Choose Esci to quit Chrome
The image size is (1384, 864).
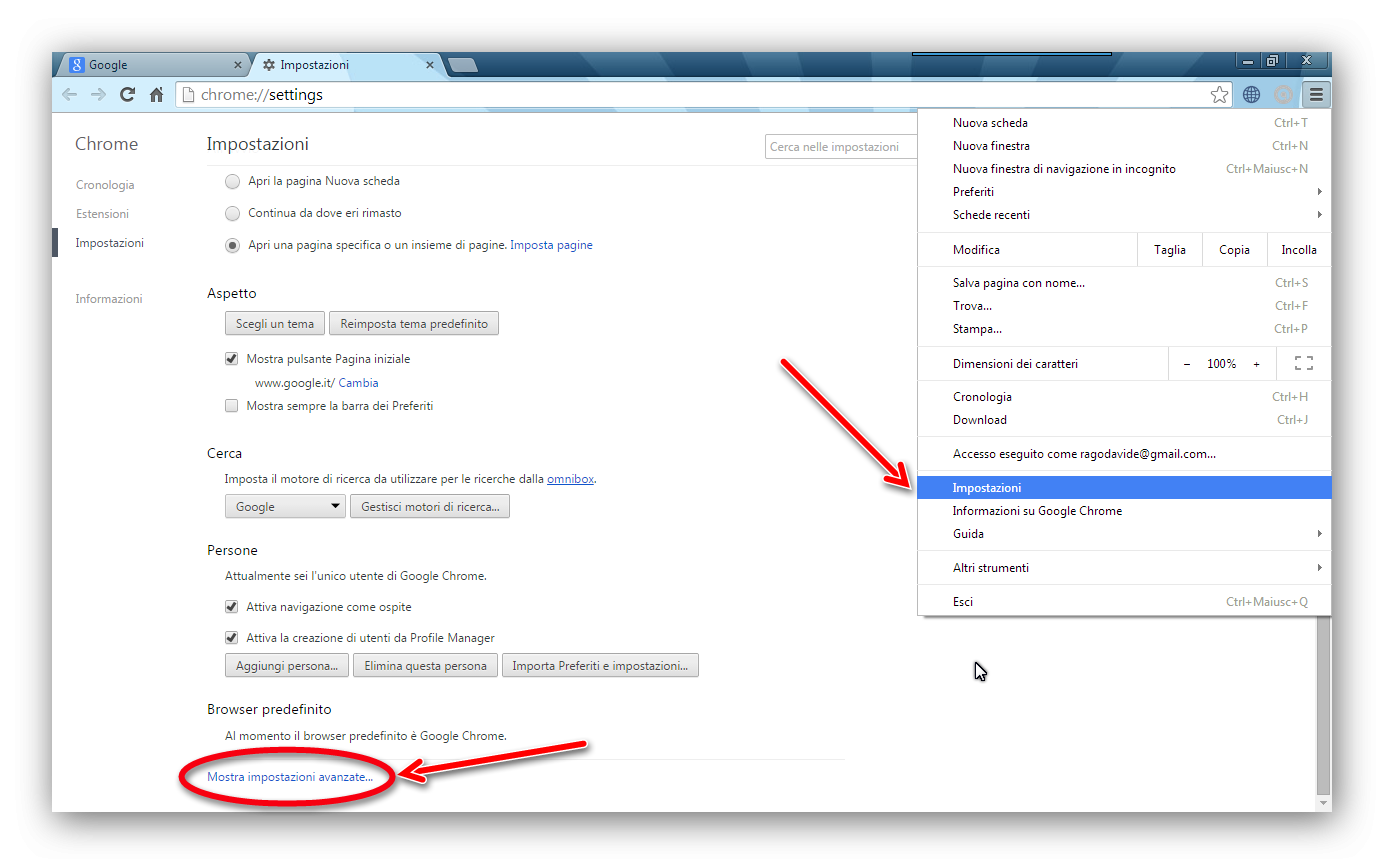coord(1124,602)
